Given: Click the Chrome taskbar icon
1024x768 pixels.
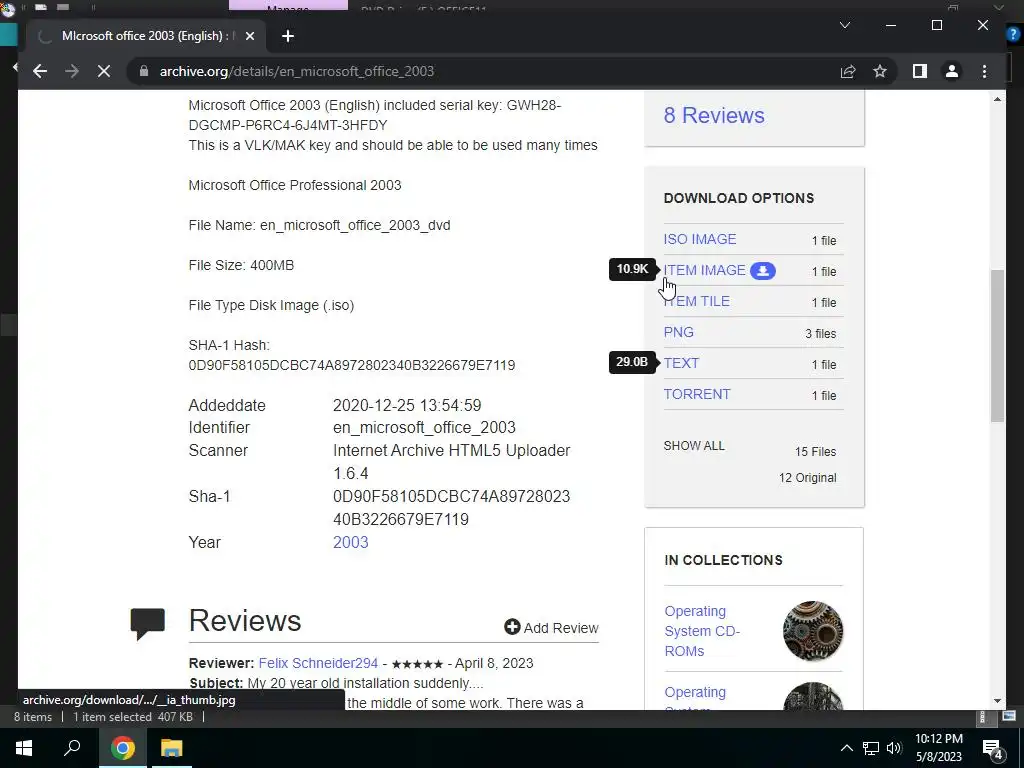Looking at the screenshot, I should click(x=122, y=748).
